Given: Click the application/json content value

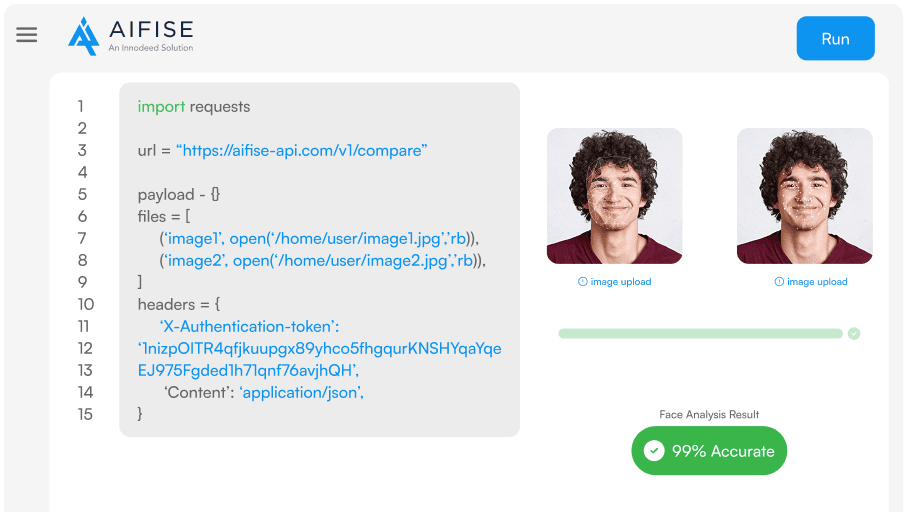Looking at the screenshot, I should pos(301,392).
